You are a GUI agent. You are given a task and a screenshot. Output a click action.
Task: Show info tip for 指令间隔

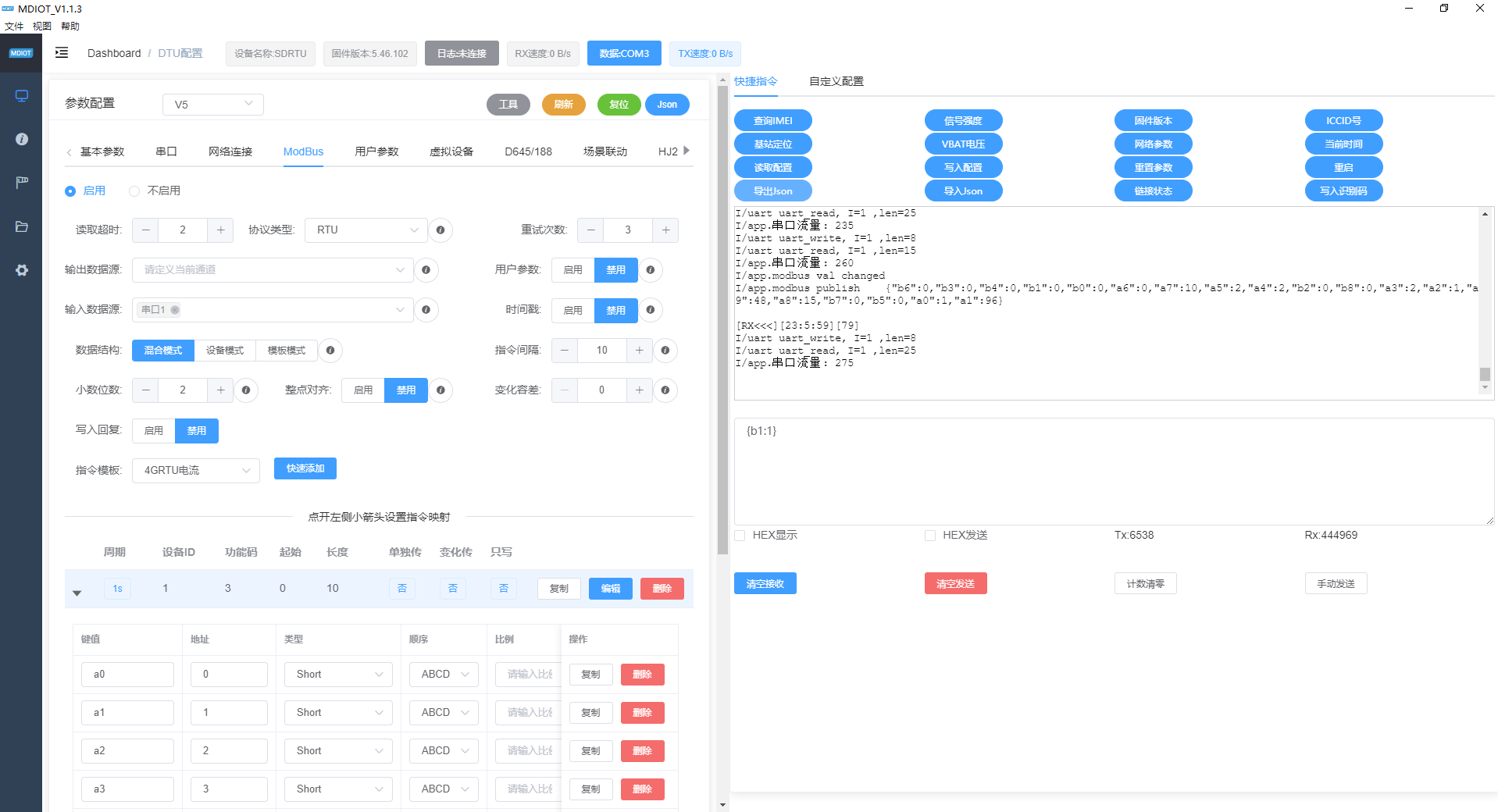point(665,351)
